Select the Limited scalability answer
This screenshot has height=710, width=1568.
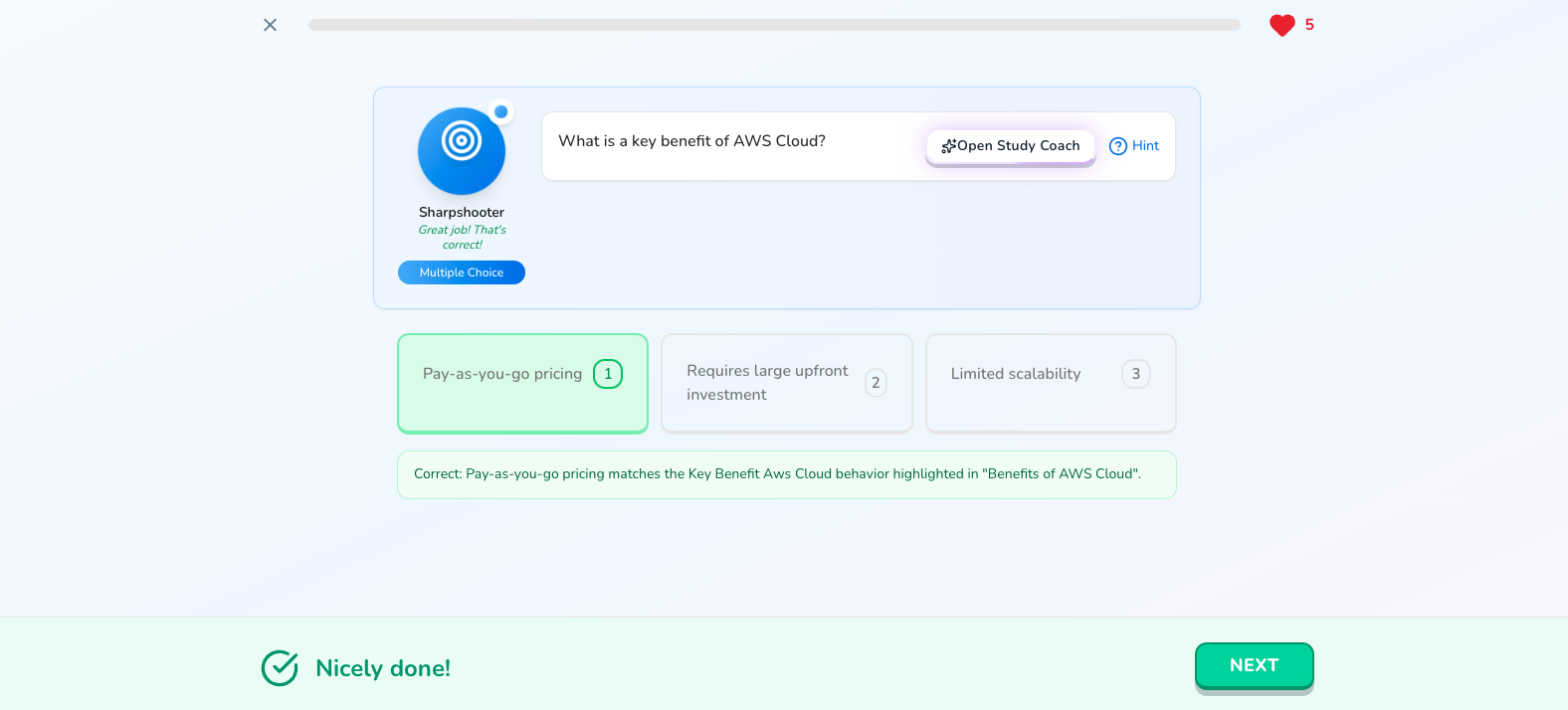(1051, 383)
